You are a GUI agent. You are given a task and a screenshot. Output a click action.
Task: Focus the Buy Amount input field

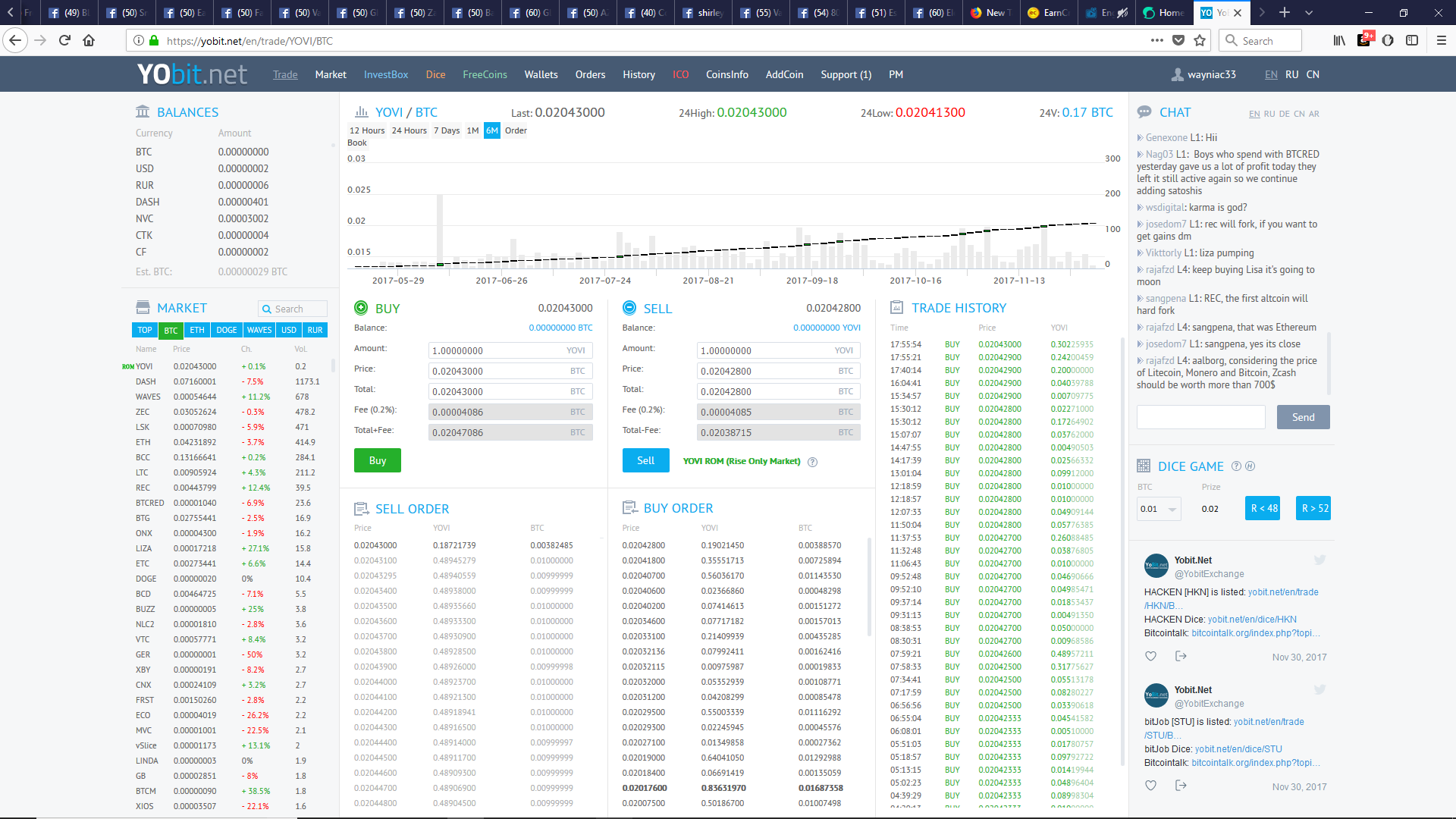coord(510,350)
